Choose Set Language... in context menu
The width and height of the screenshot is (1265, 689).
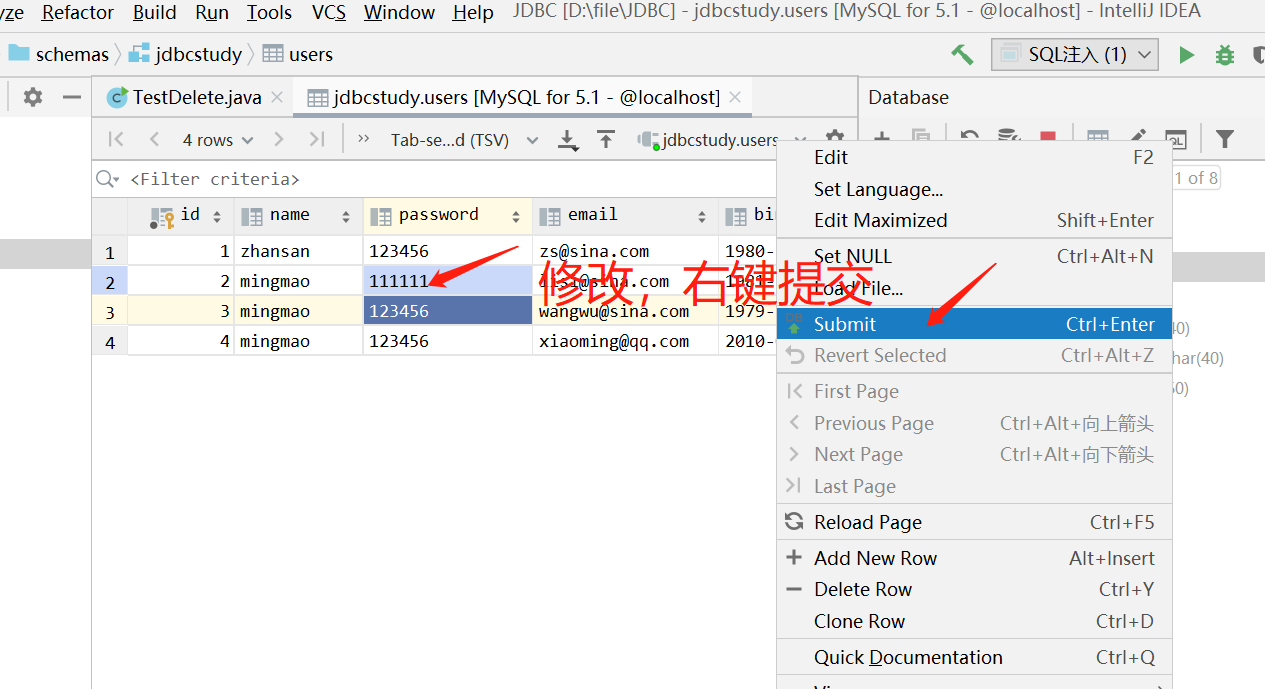point(974,189)
